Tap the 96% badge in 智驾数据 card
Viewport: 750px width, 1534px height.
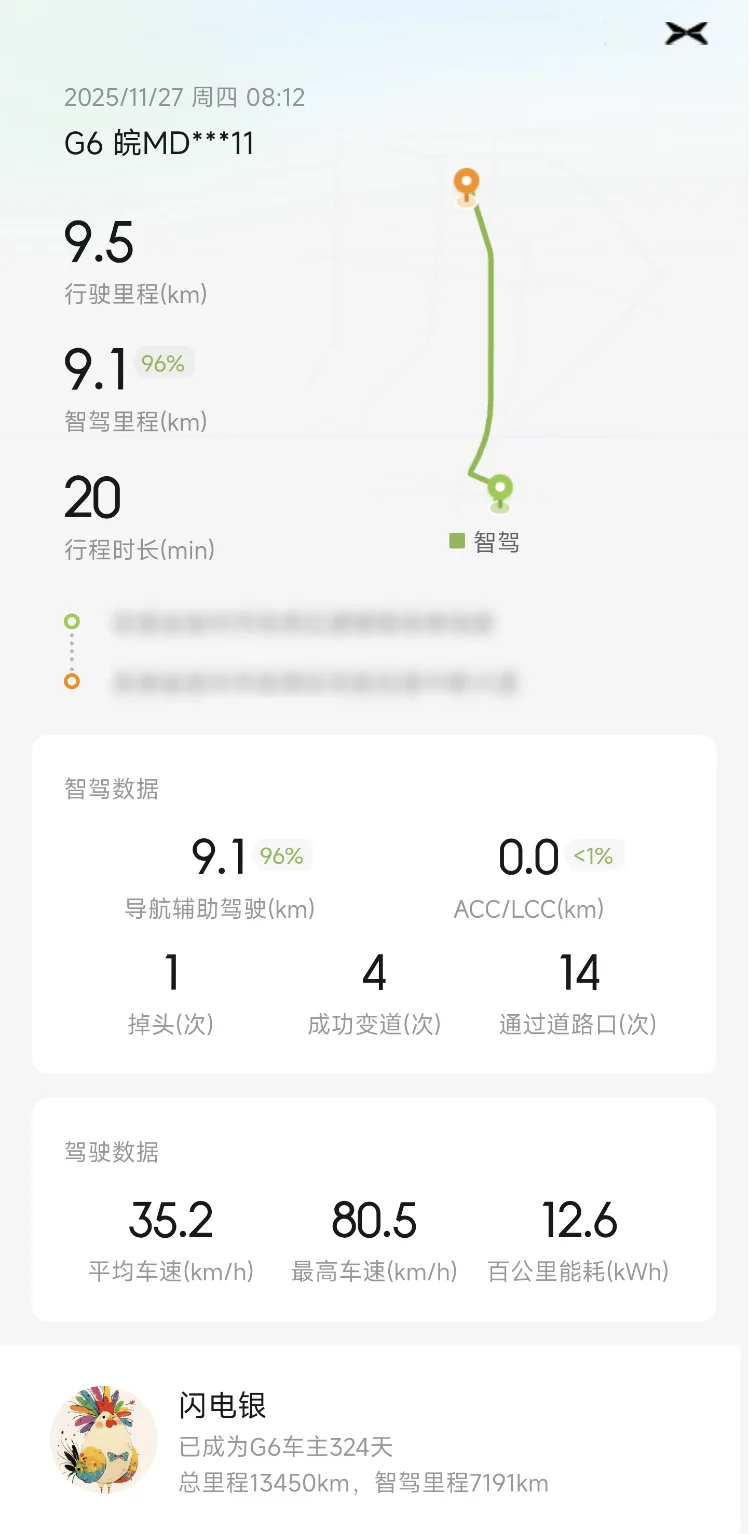(281, 856)
